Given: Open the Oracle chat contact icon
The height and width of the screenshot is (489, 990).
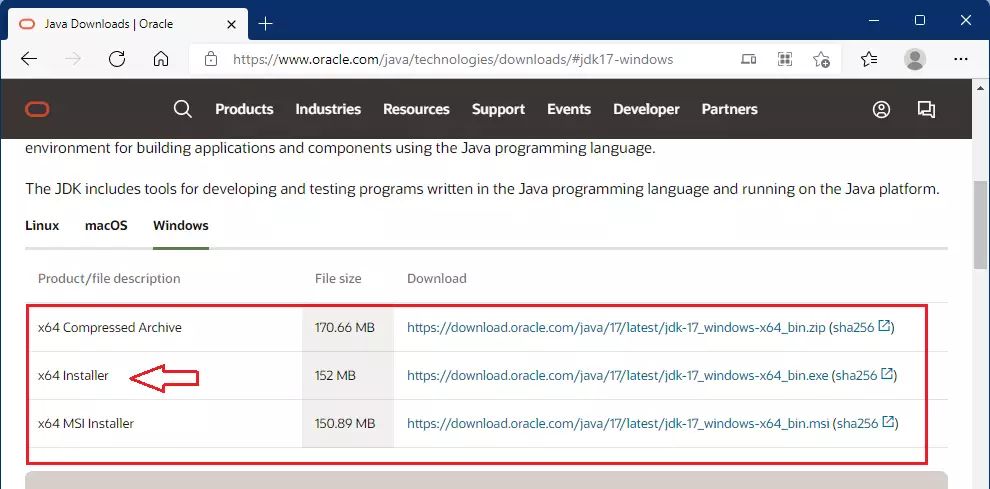Looking at the screenshot, I should pos(926,109).
